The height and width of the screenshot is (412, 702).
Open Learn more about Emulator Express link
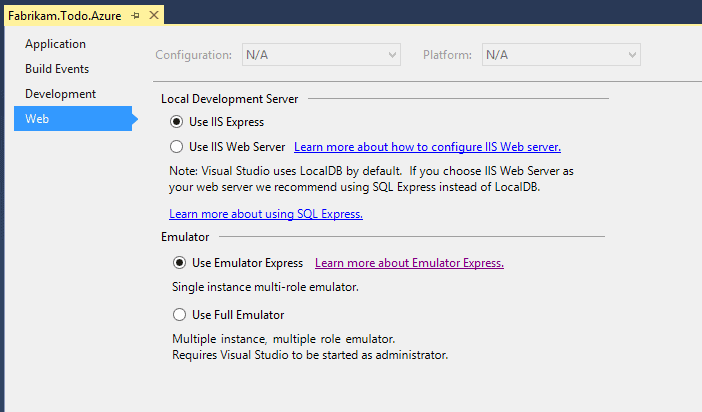(409, 263)
